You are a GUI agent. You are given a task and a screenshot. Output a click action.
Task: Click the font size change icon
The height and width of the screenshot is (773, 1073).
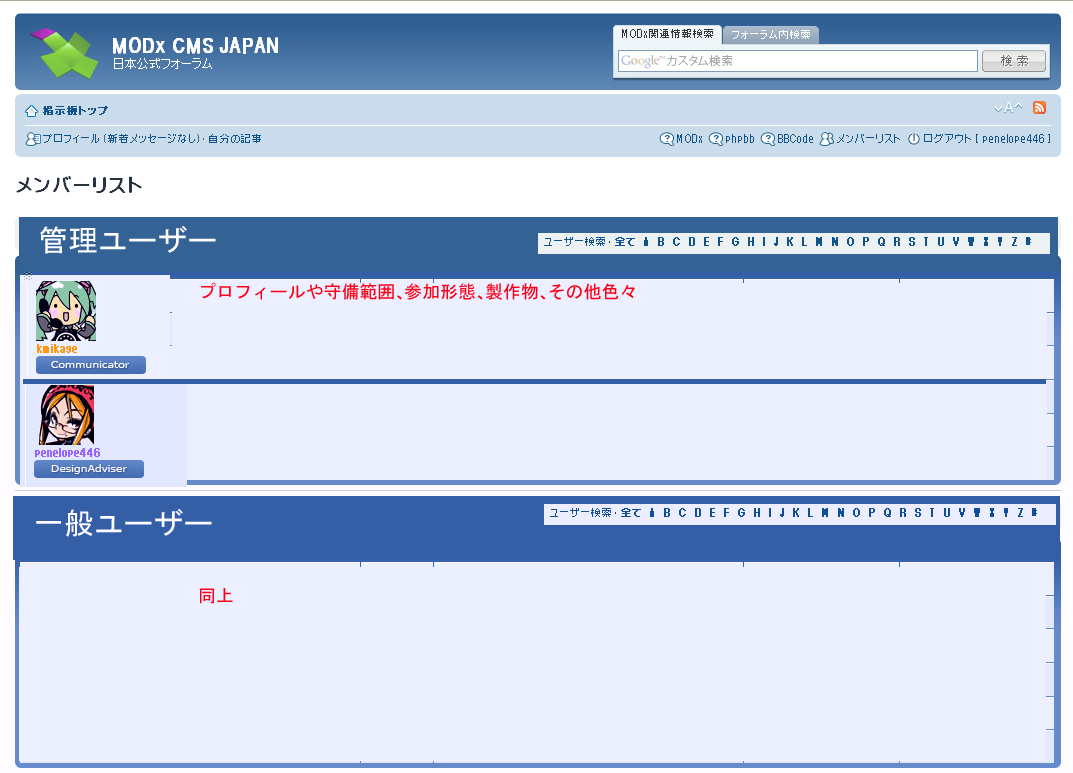tap(1007, 108)
